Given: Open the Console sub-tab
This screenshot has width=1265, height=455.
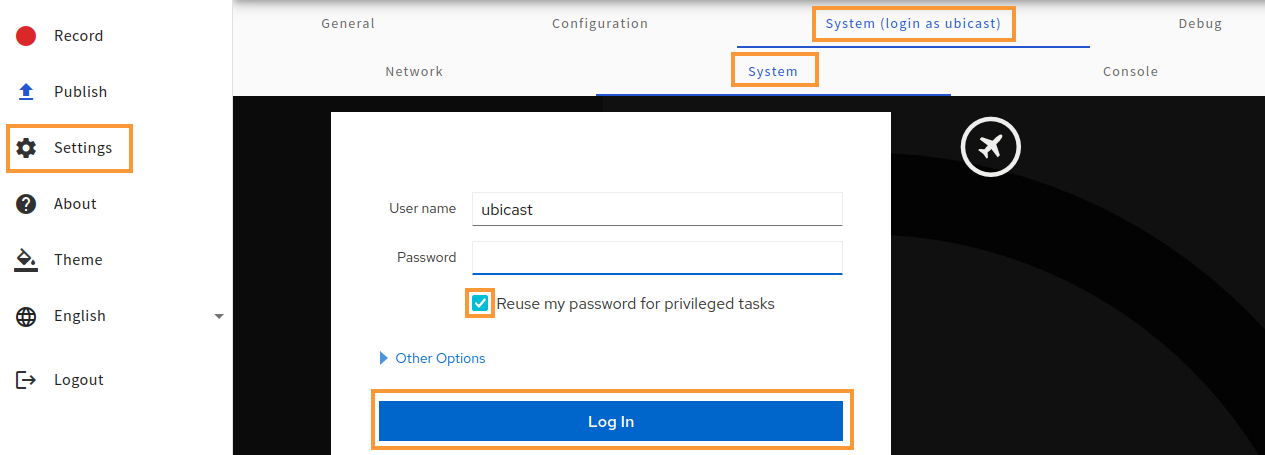Looking at the screenshot, I should pos(1131,71).
